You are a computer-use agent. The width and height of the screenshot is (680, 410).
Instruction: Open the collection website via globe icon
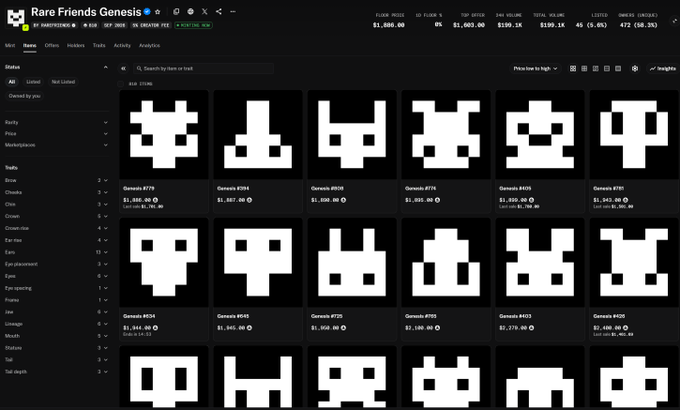pos(190,12)
